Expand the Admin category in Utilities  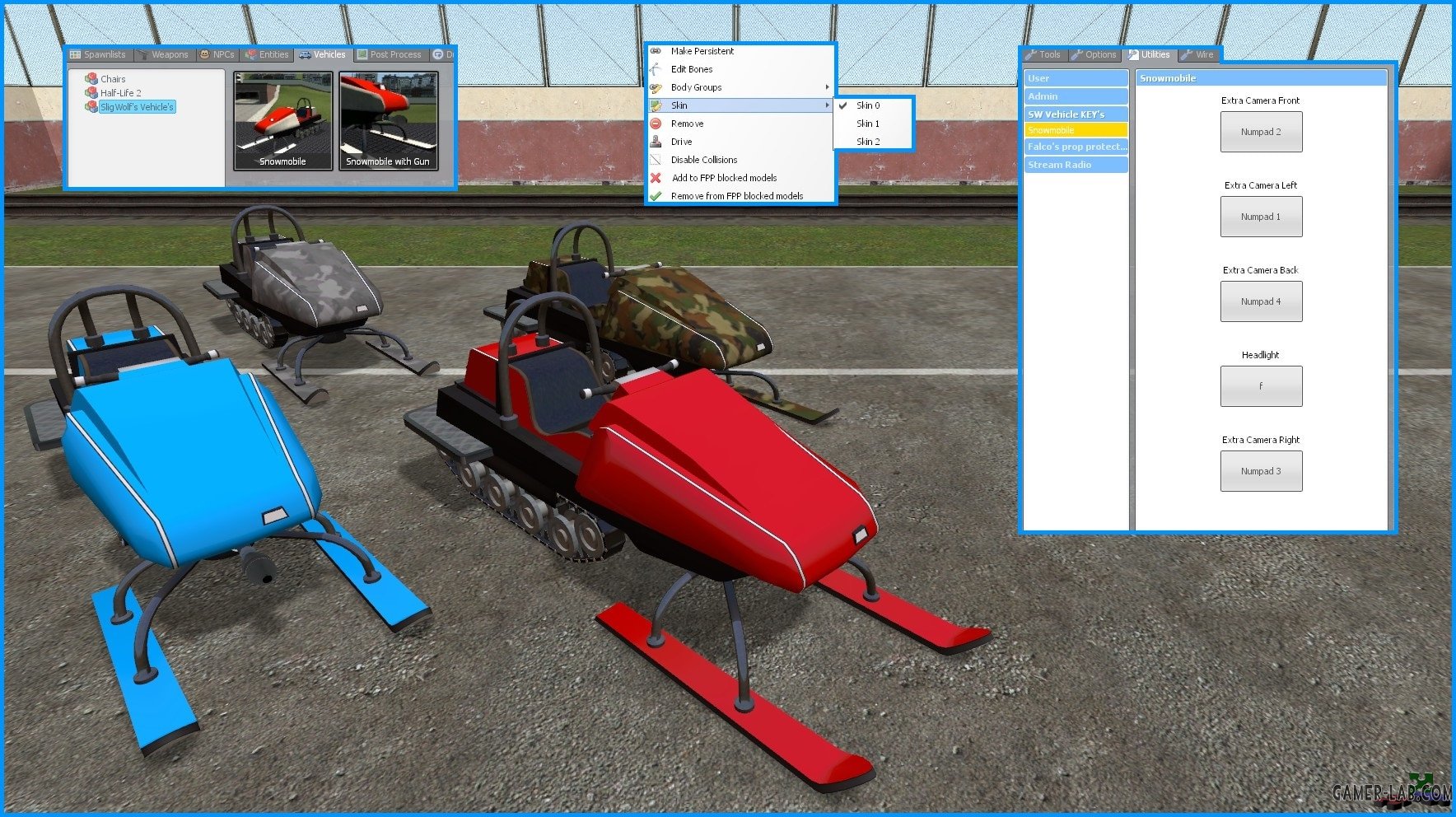(1076, 96)
